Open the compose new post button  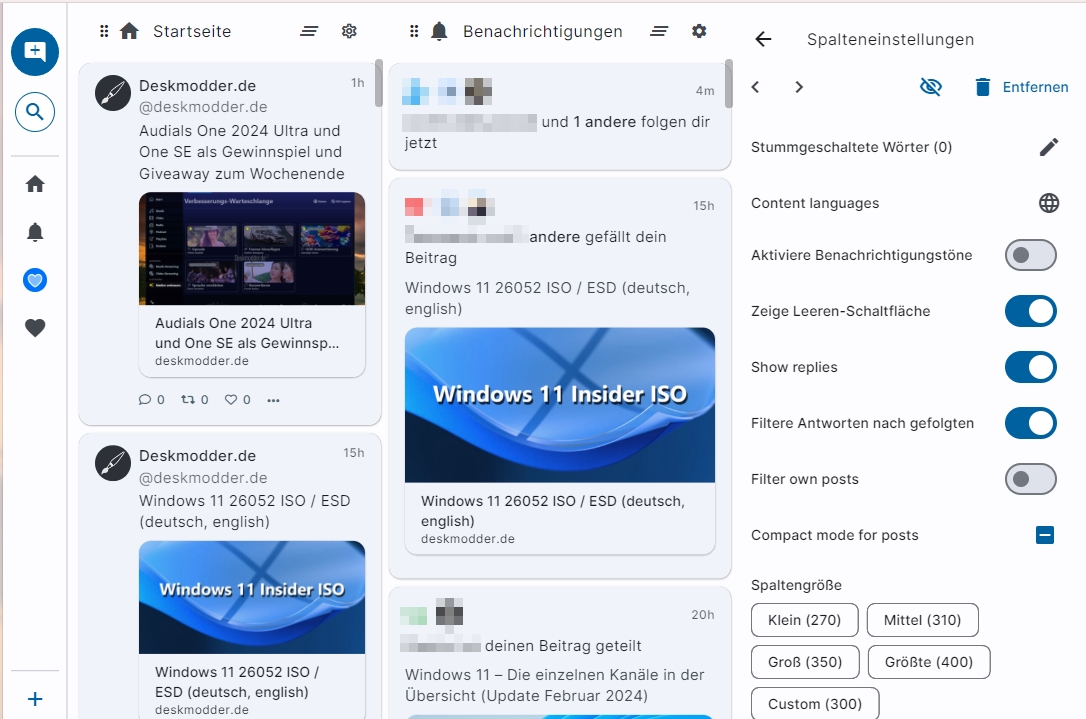tap(35, 52)
